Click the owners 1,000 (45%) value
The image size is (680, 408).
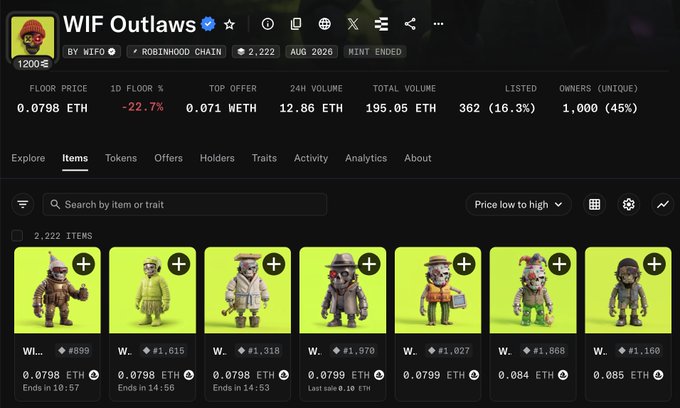point(600,108)
